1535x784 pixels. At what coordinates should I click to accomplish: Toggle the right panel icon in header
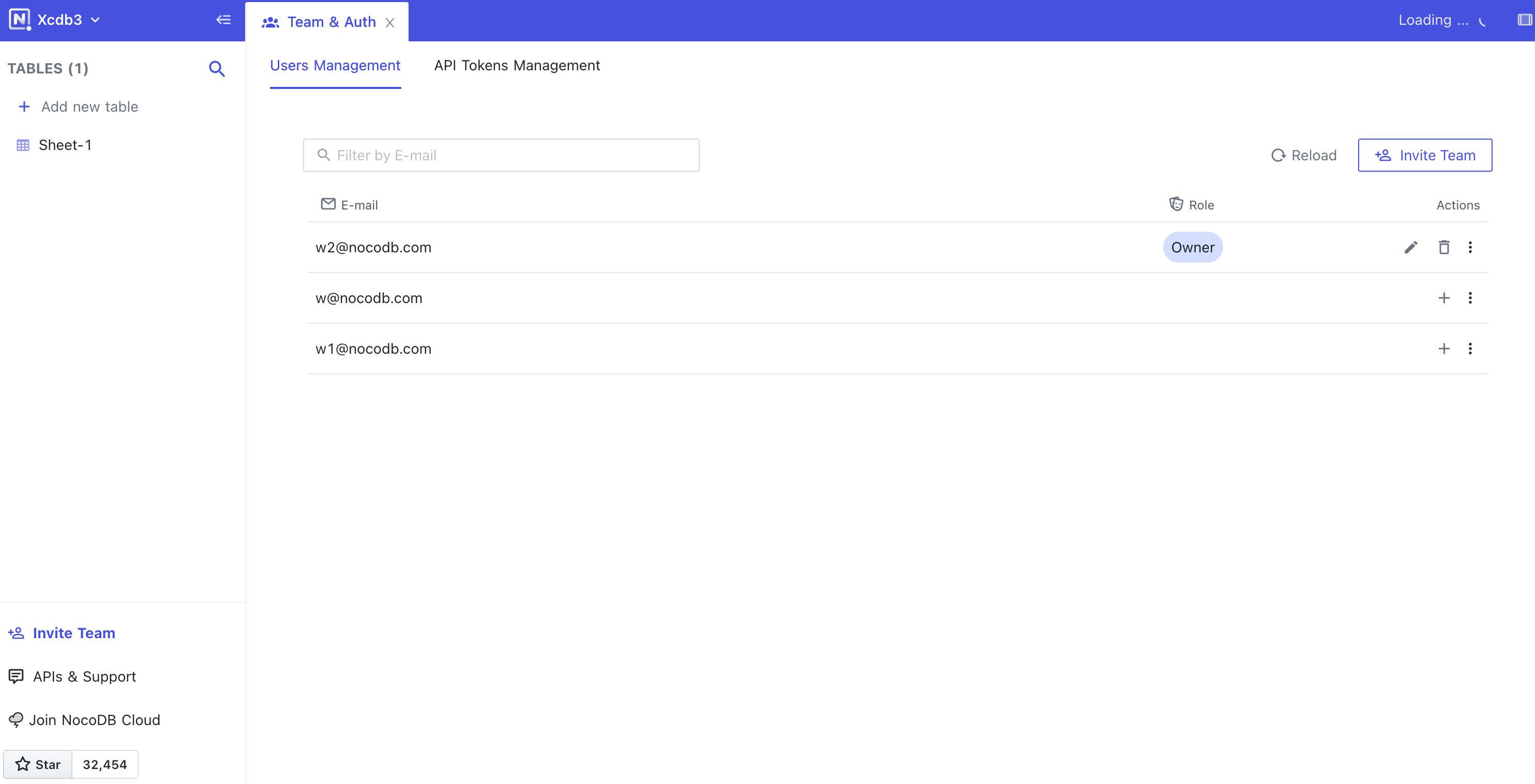click(1524, 20)
